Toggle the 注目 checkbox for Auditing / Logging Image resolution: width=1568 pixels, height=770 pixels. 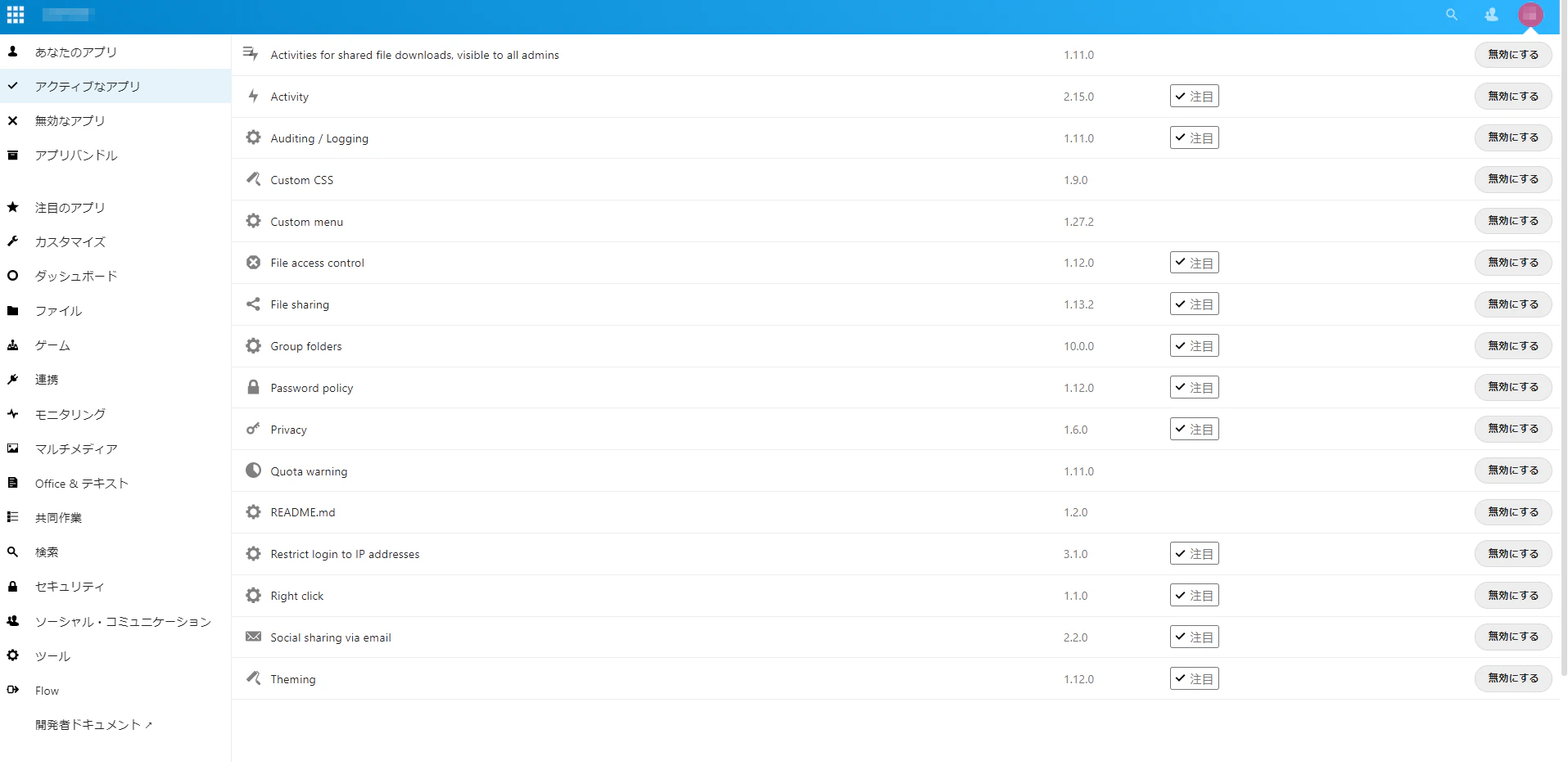click(x=1194, y=137)
